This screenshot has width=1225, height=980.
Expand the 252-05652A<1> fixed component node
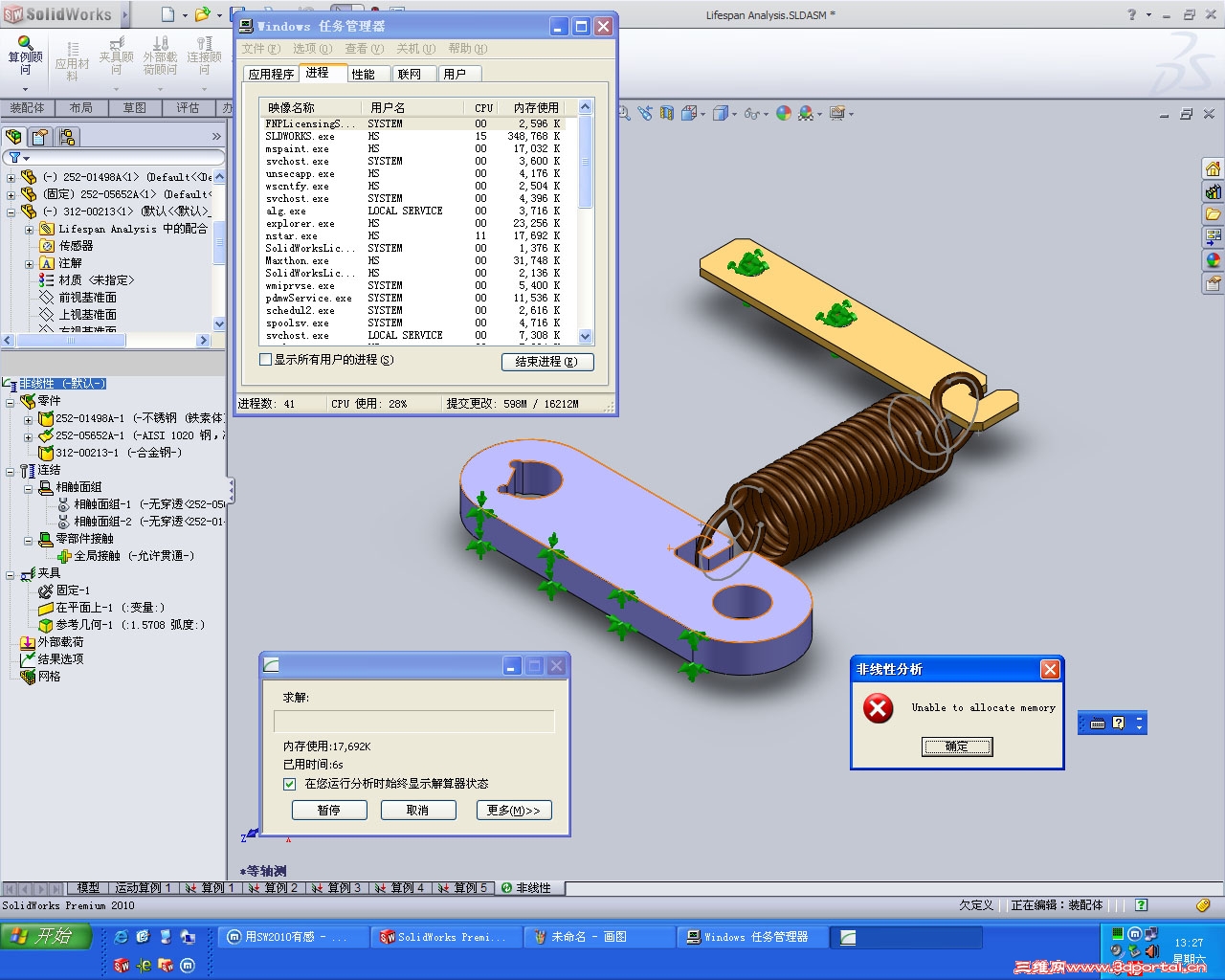(11, 194)
